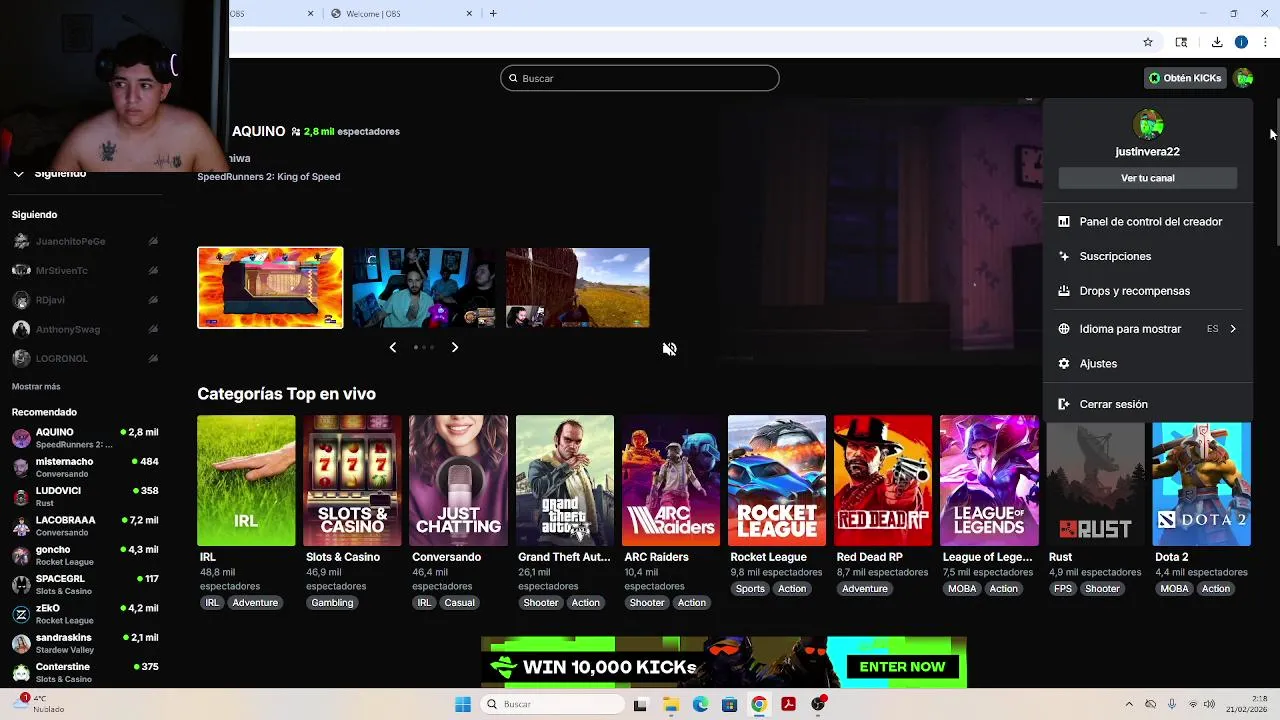Go to previous featured stream in carousel
Image resolution: width=1280 pixels, height=720 pixels.
tap(393, 347)
